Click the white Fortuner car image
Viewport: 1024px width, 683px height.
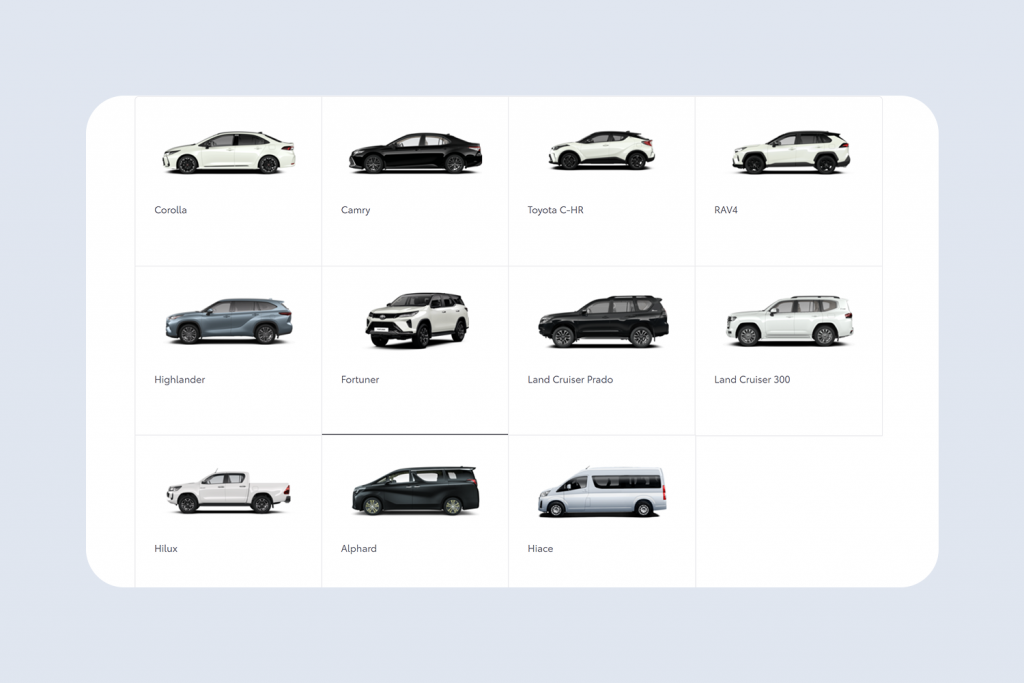[417, 320]
